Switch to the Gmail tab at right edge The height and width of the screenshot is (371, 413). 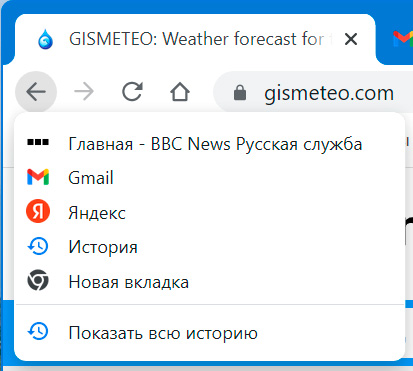click(x=403, y=39)
